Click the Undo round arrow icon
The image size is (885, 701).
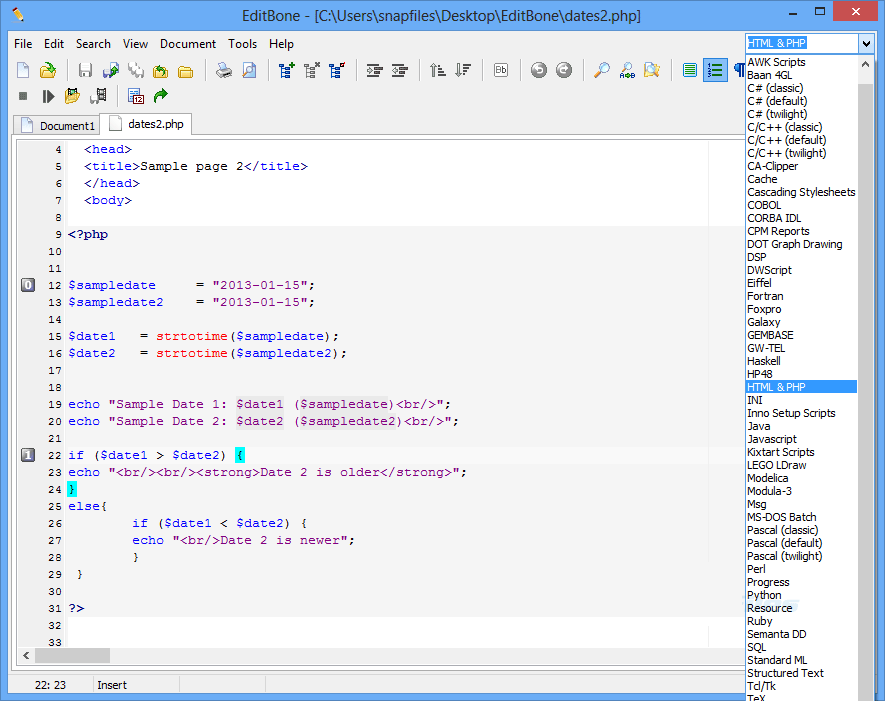click(539, 70)
